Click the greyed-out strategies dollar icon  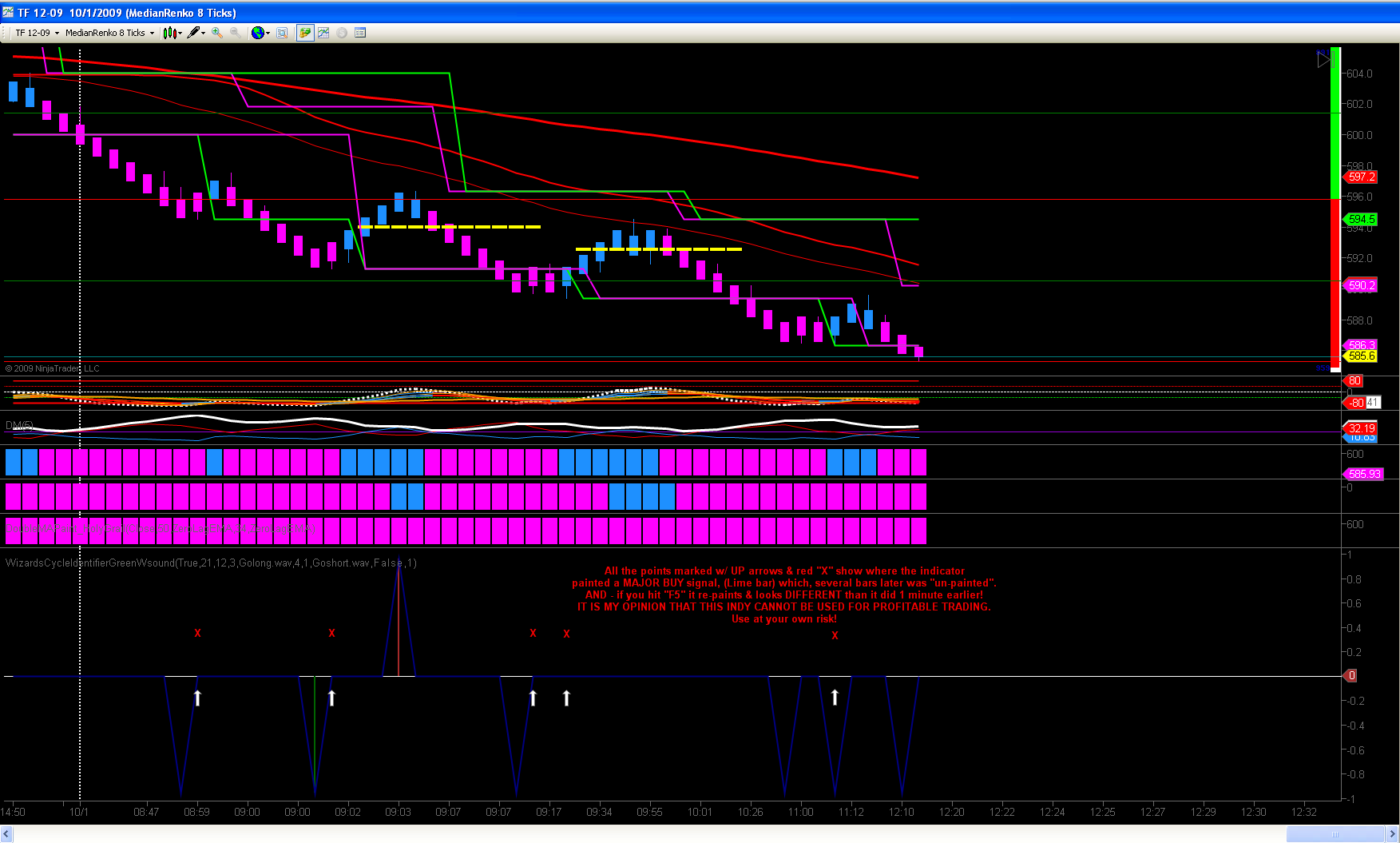click(342, 33)
